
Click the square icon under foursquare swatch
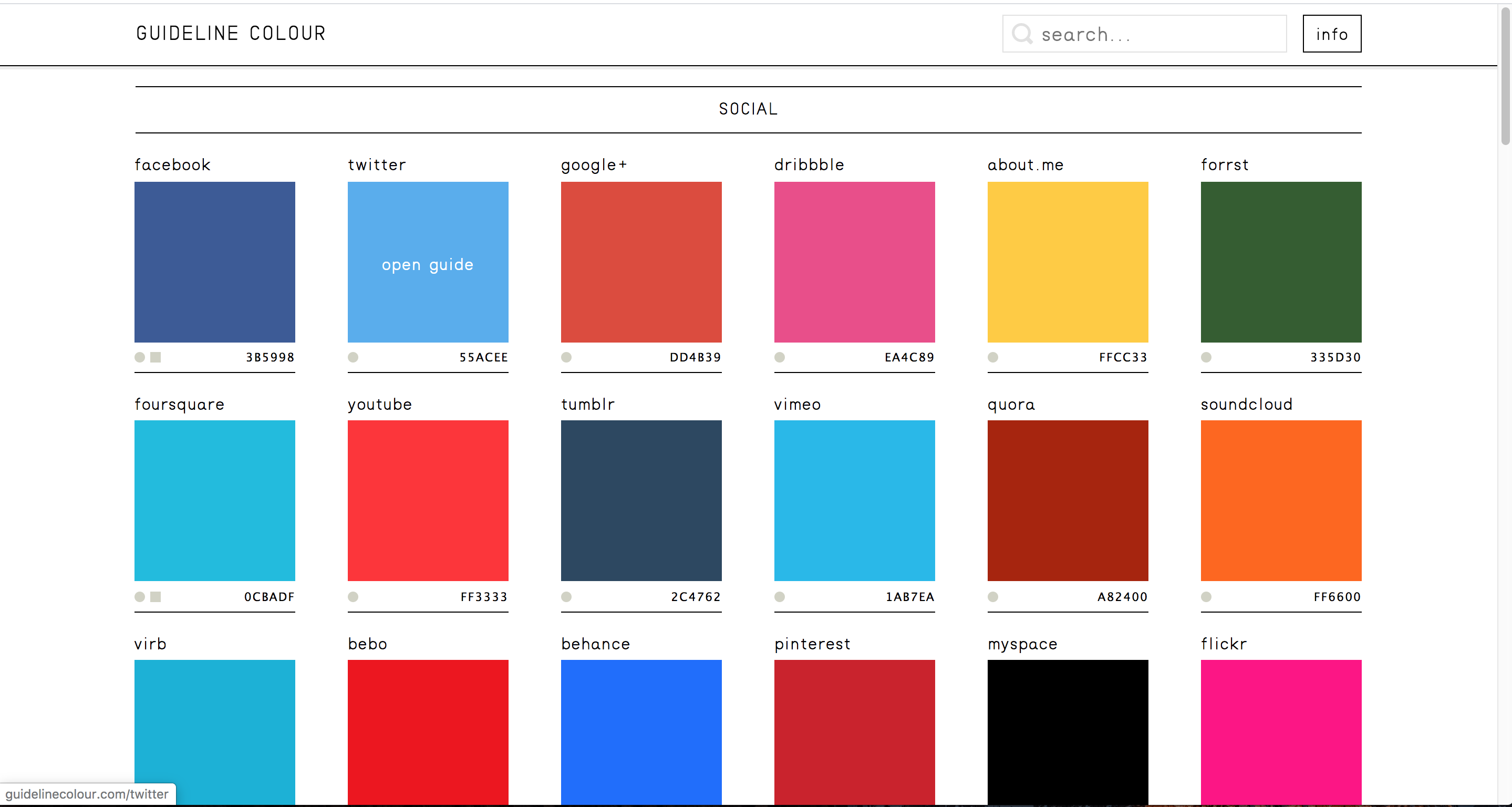pyautogui.click(x=156, y=596)
